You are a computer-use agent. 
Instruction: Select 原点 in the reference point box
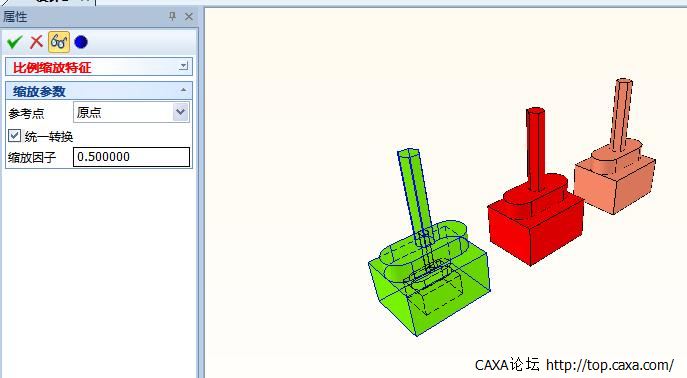[124, 112]
